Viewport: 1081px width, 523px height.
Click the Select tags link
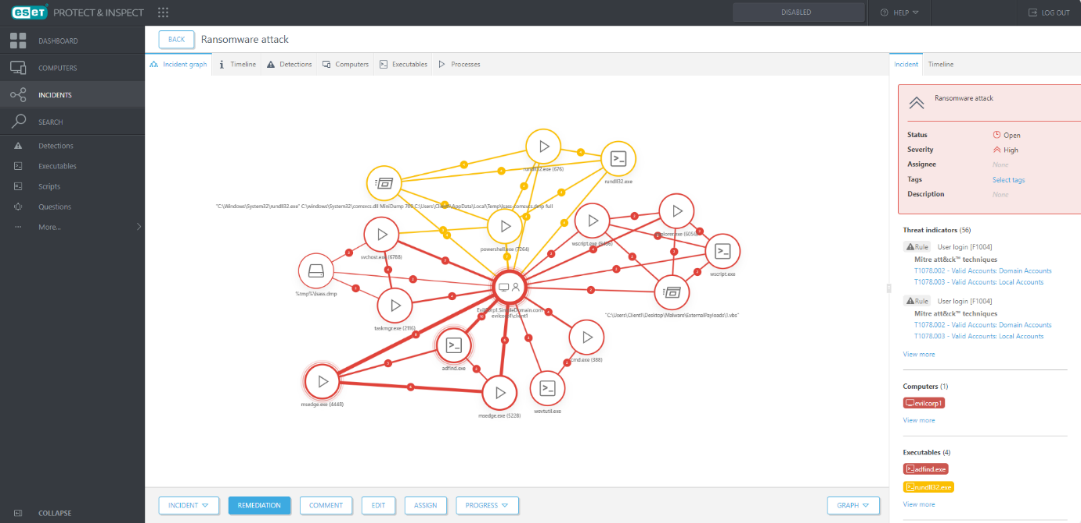pos(1008,180)
